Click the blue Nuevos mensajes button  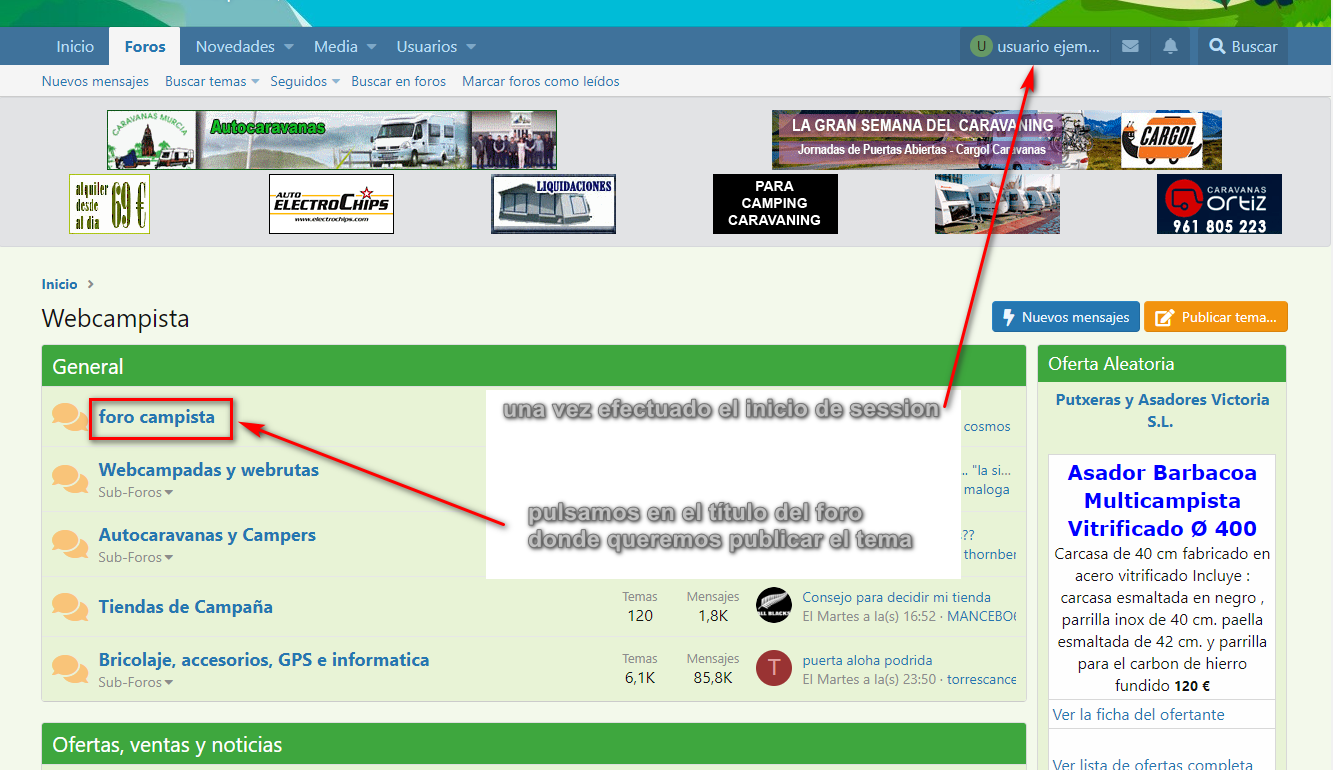coord(1065,317)
